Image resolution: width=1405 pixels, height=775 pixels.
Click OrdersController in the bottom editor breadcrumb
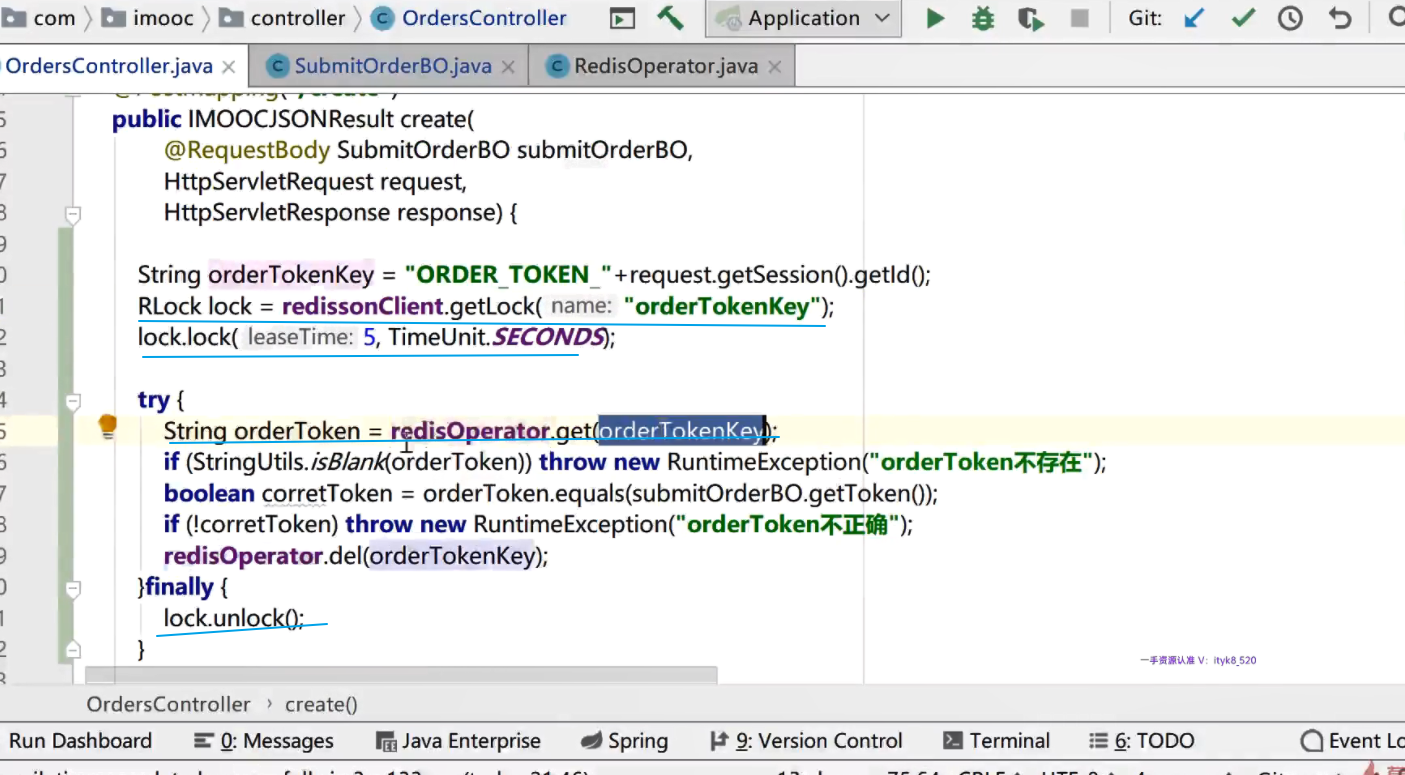[168, 704]
